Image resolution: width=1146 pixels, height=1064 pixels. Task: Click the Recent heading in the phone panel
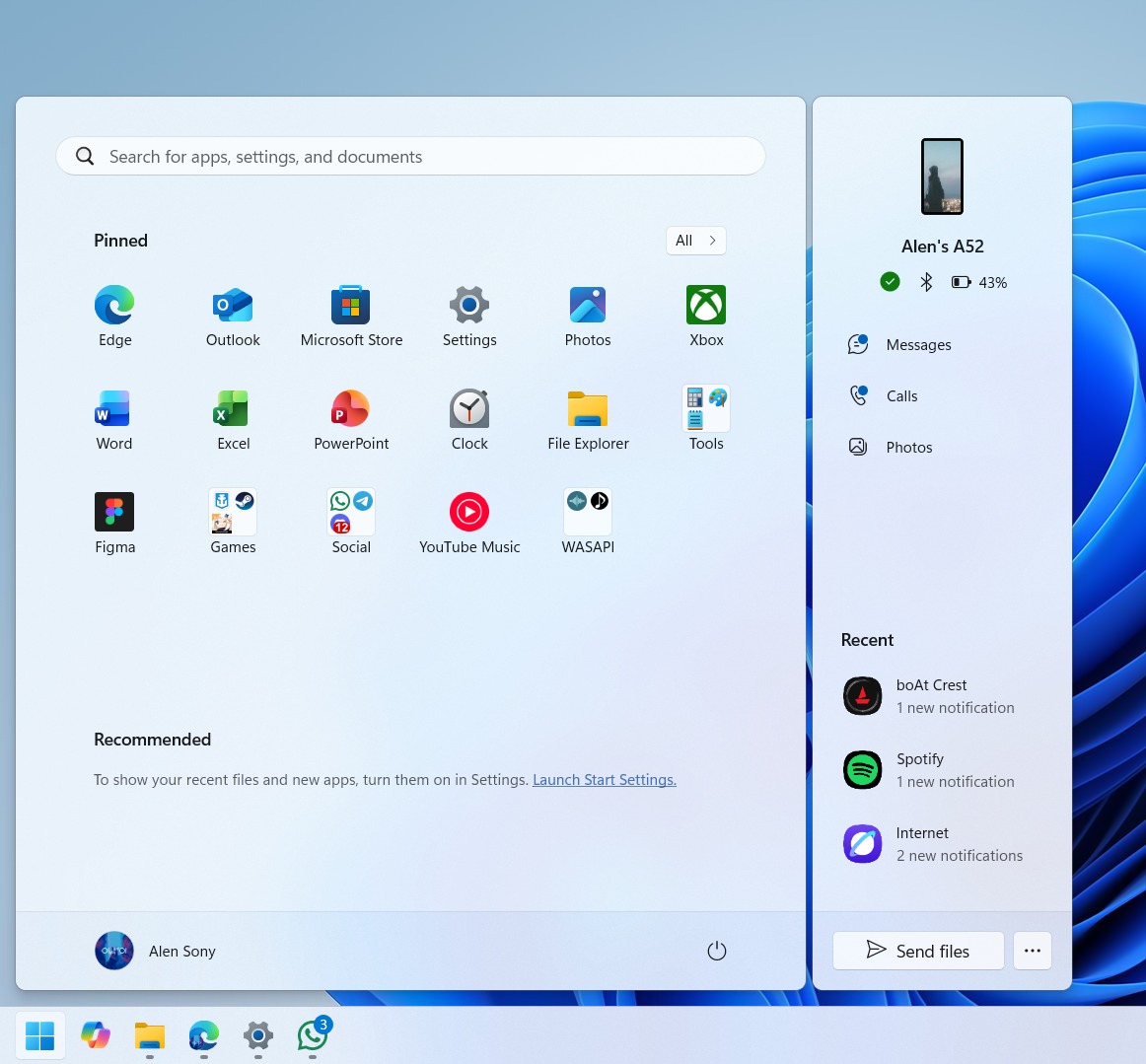867,639
